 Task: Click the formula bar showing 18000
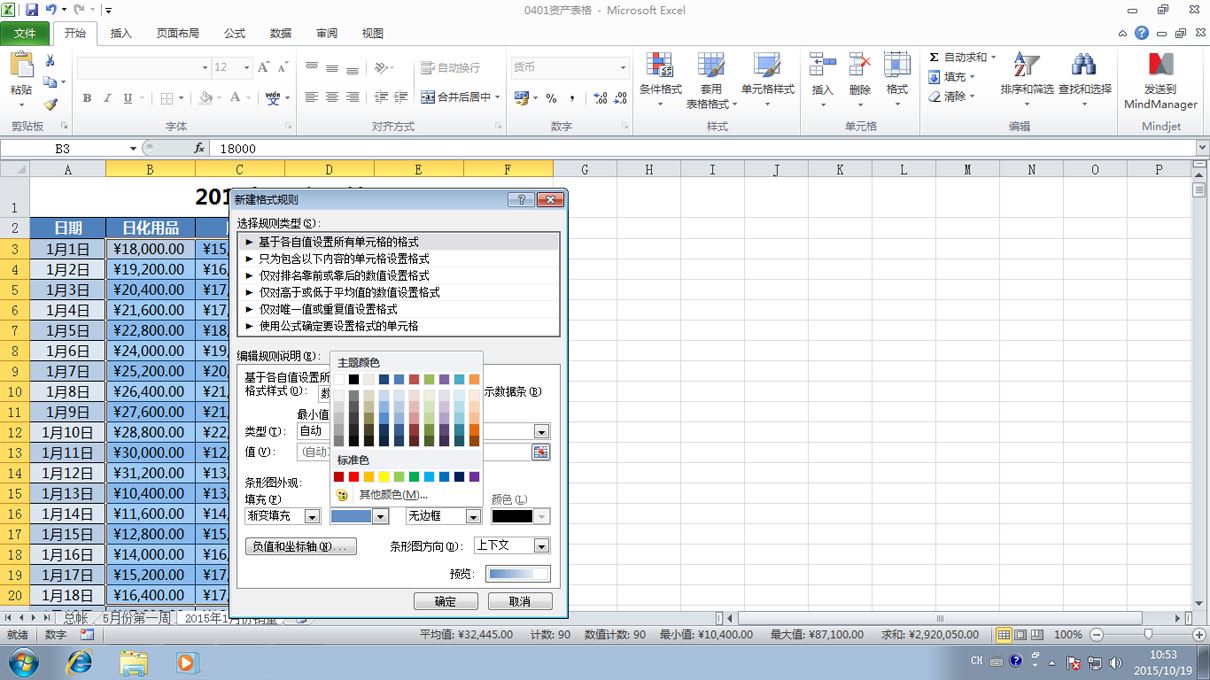click(705, 148)
